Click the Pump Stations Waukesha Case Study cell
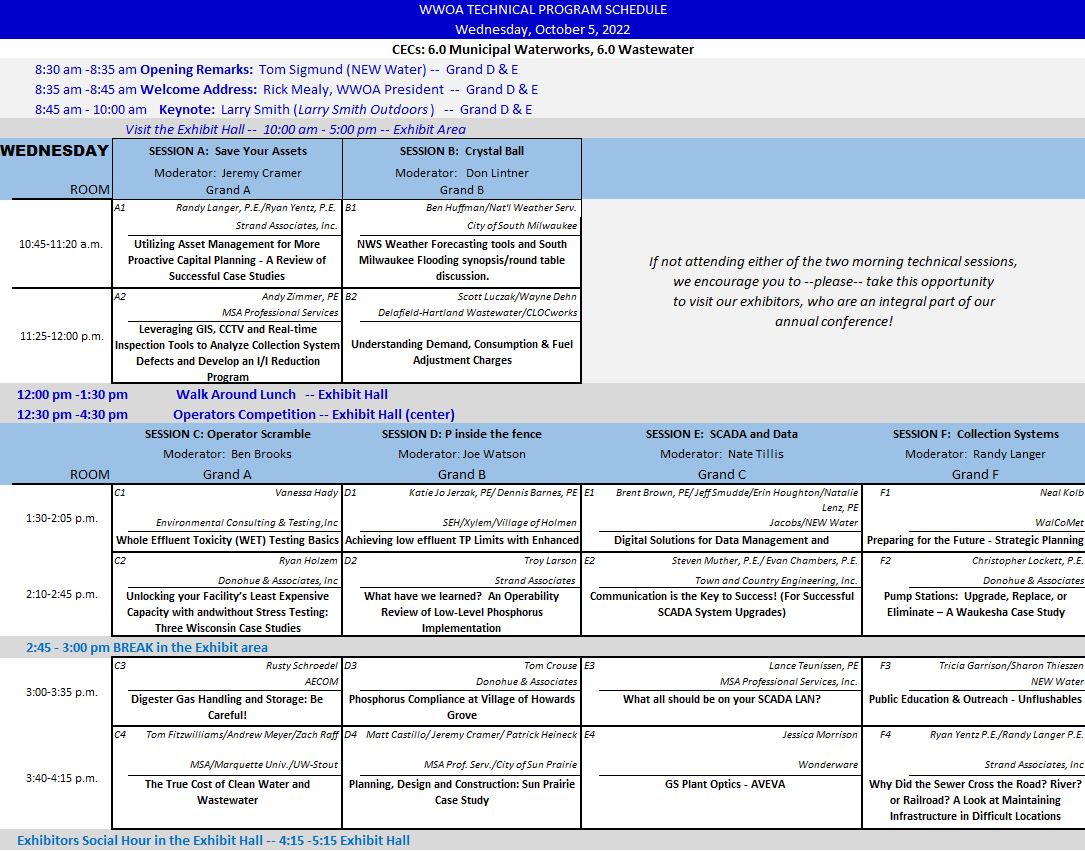 (x=974, y=604)
